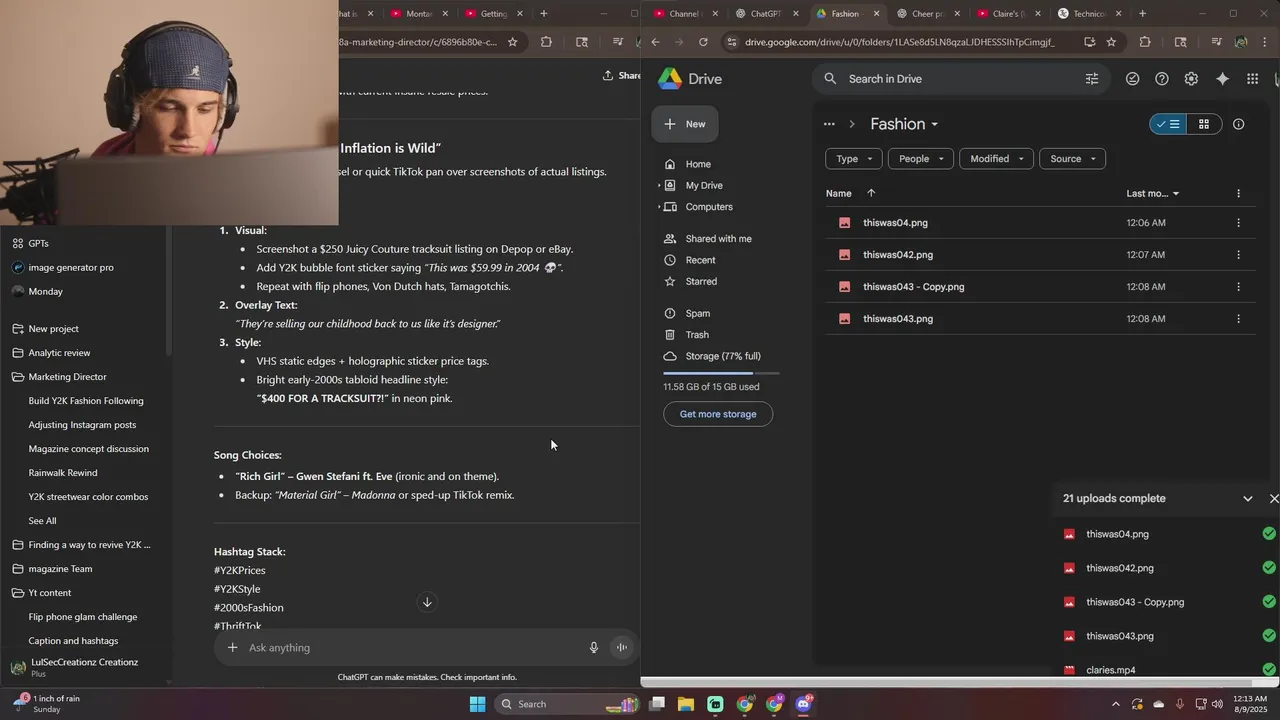Share the ChatGPT conversation

click(621, 76)
